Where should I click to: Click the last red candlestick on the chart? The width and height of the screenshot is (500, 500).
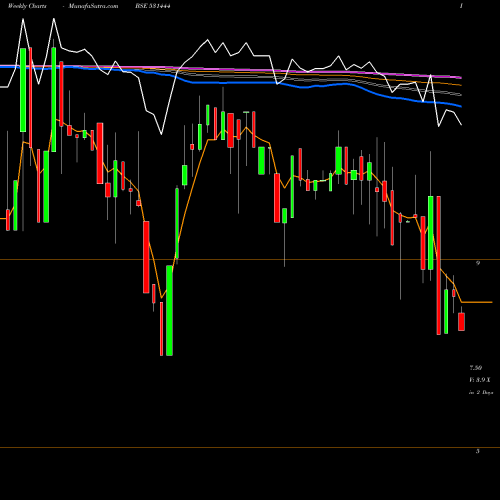461,322
